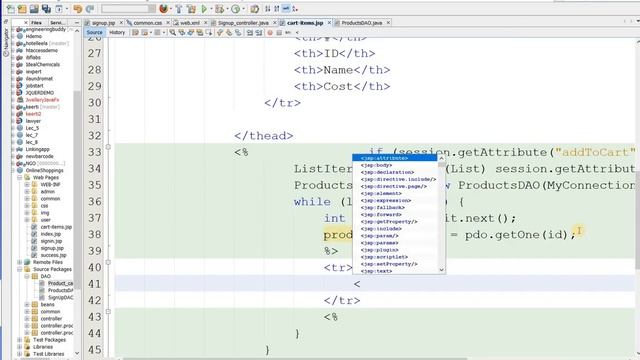This screenshot has width=640, height=360.
Task: Select the Linkingapp project
Action: [x=38, y=149]
